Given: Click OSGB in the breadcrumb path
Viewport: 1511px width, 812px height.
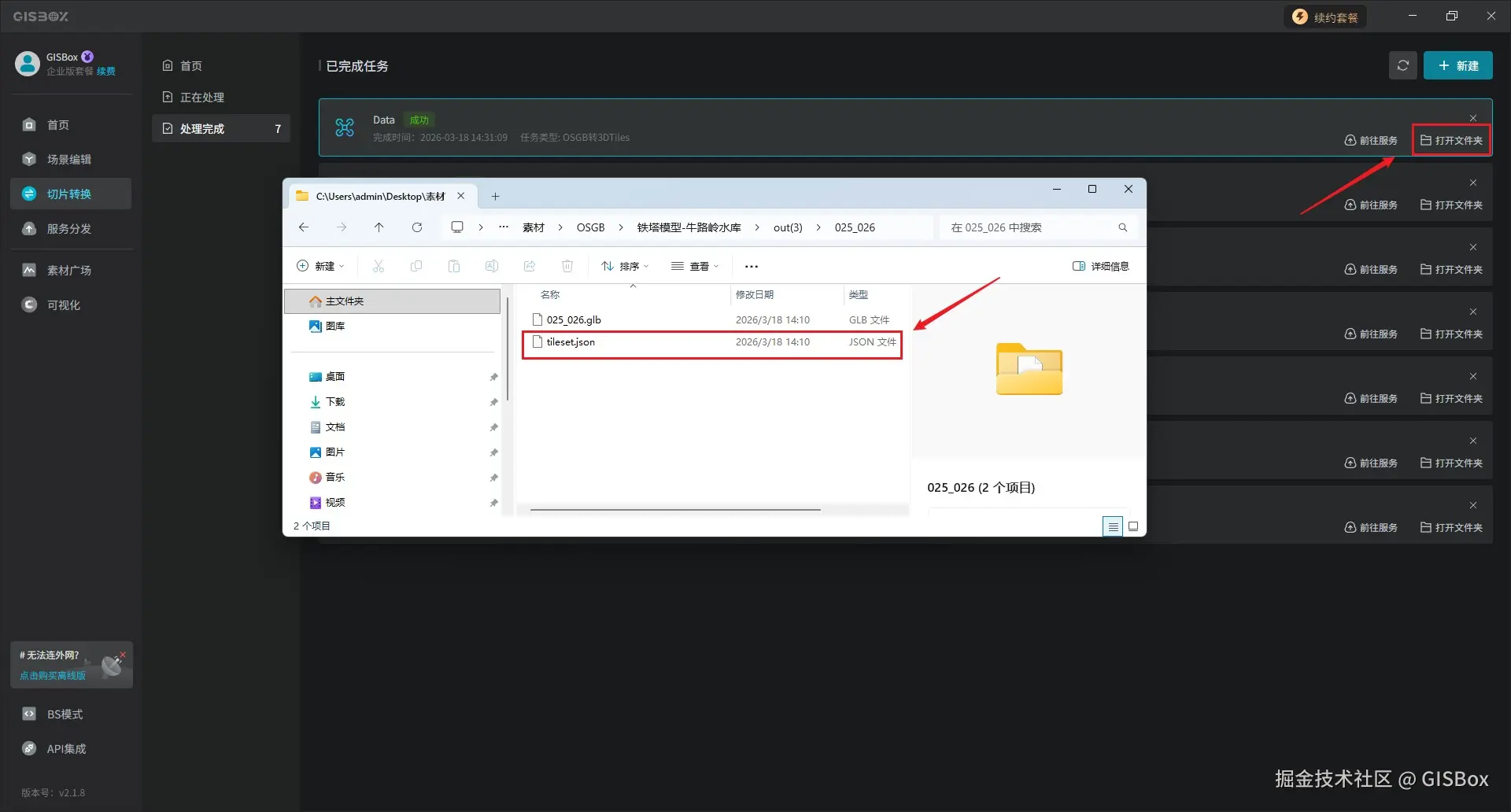Looking at the screenshot, I should tap(590, 227).
